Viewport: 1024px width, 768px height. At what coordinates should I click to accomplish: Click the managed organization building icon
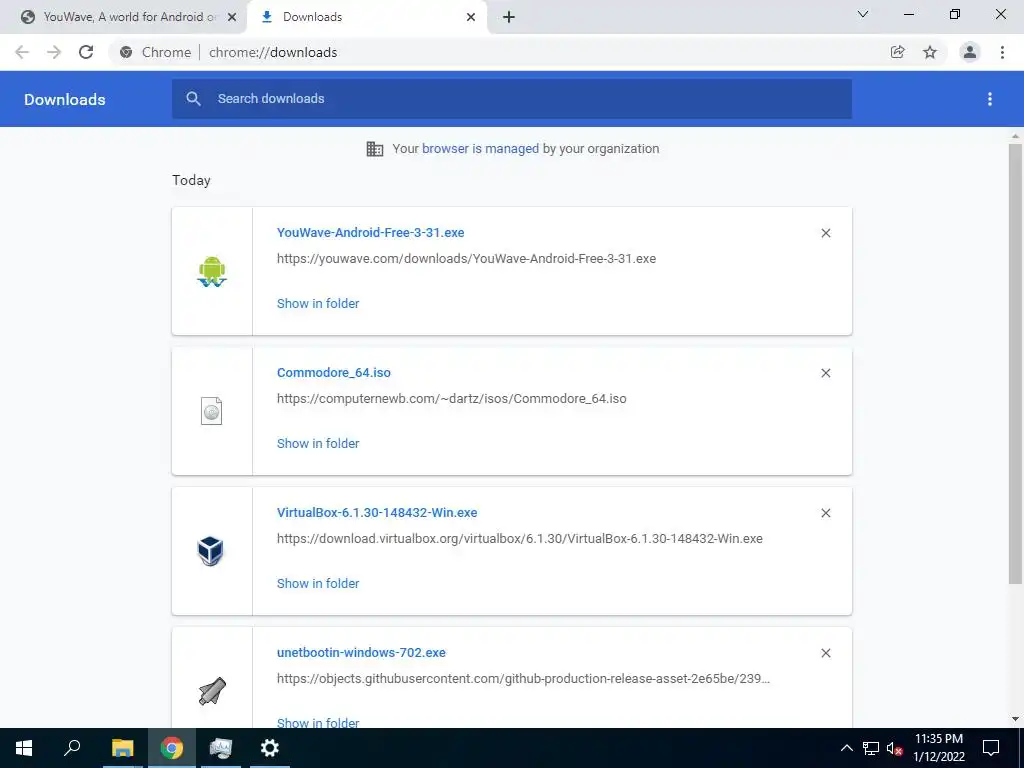(375, 149)
